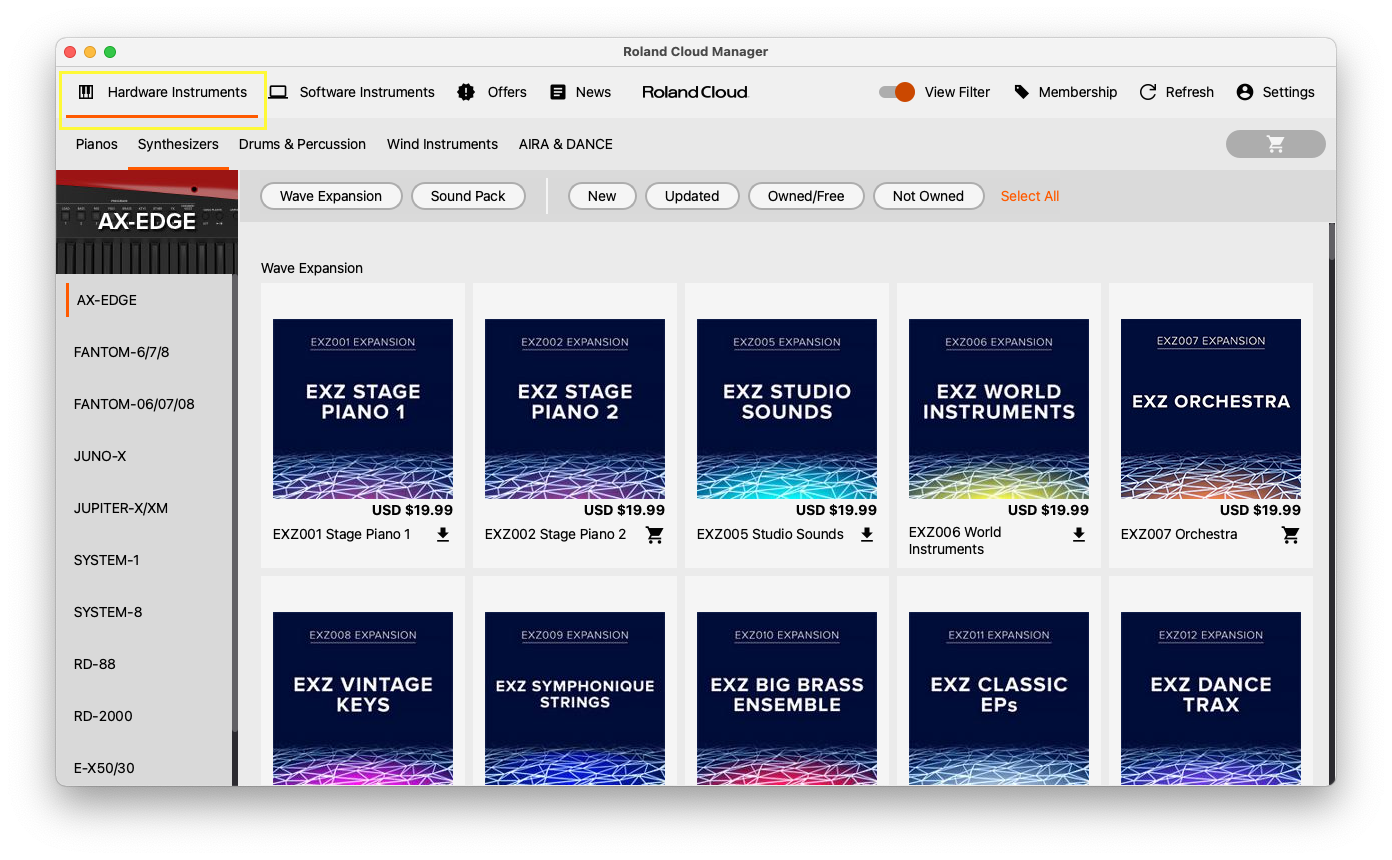Open the shopping cart button

[1275, 144]
